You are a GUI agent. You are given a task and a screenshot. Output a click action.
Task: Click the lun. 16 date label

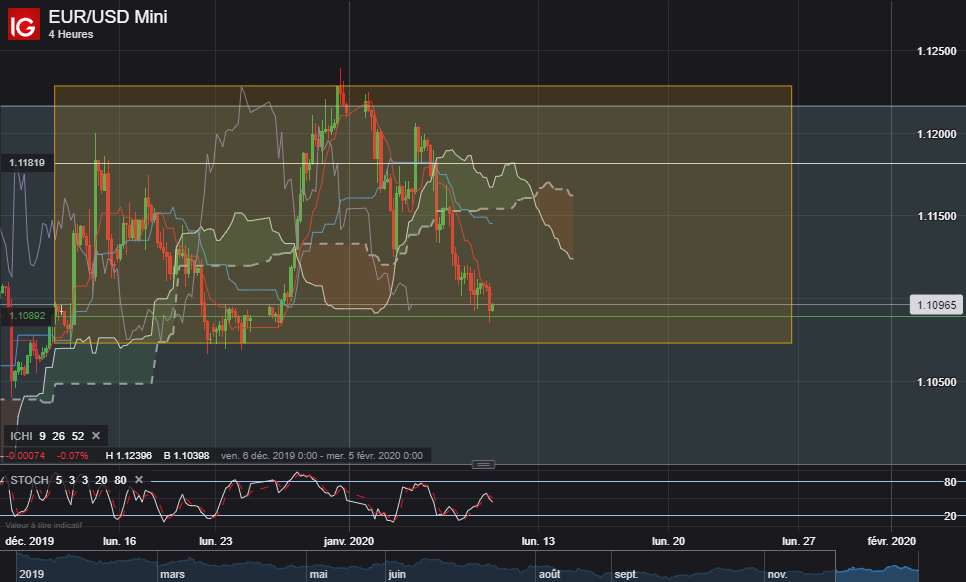coord(120,541)
